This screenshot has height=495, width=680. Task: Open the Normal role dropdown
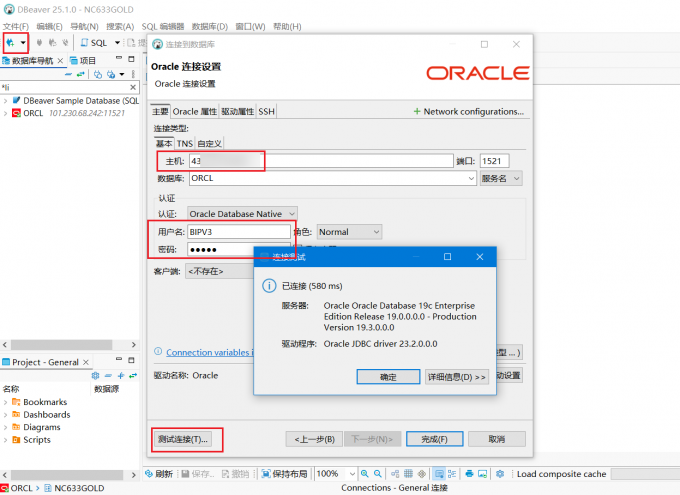pos(349,232)
